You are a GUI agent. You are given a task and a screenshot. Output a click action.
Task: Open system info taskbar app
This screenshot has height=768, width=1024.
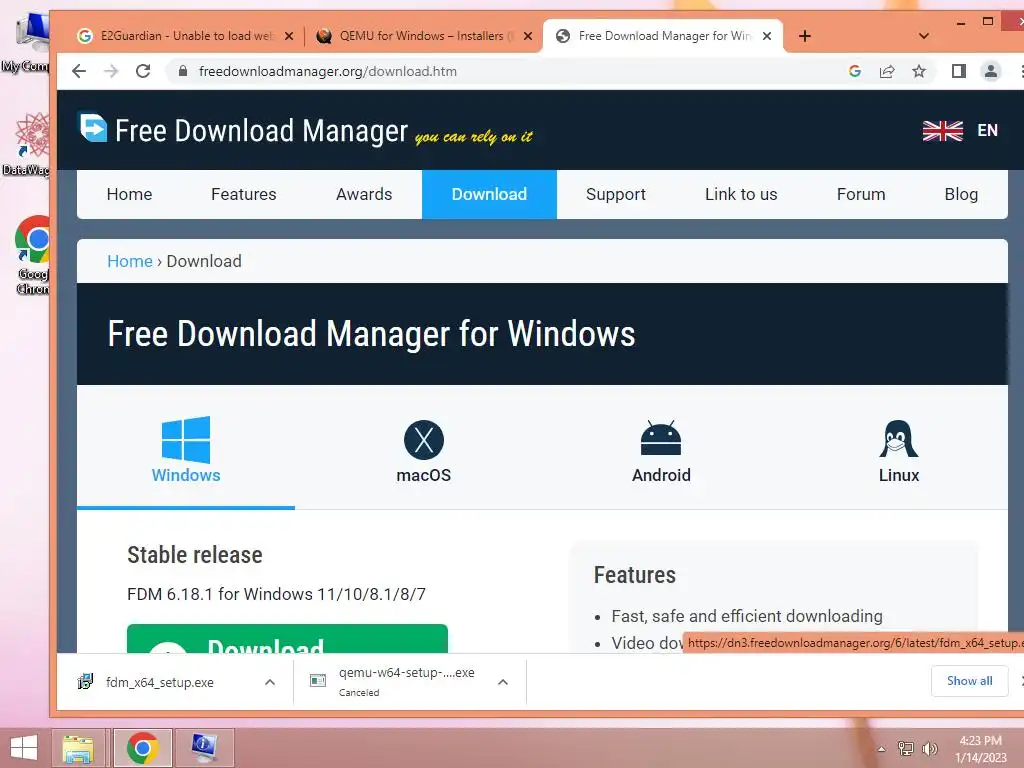(x=204, y=748)
